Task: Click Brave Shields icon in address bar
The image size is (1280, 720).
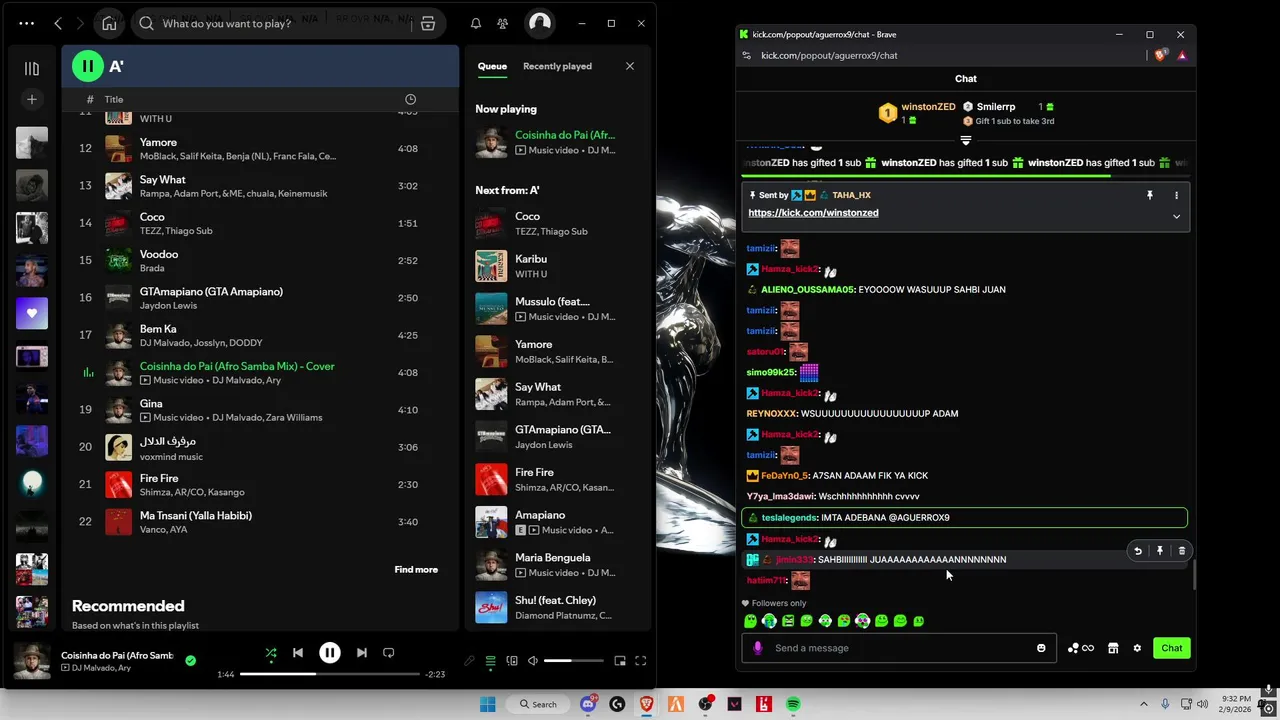Action: click(1160, 56)
